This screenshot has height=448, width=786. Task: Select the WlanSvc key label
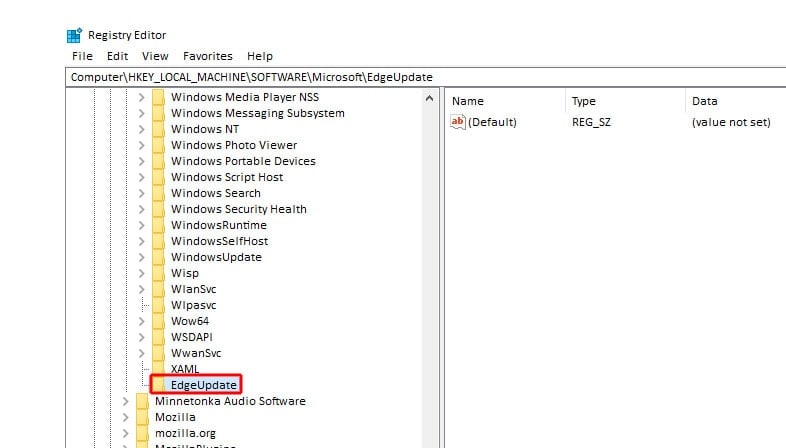click(193, 290)
